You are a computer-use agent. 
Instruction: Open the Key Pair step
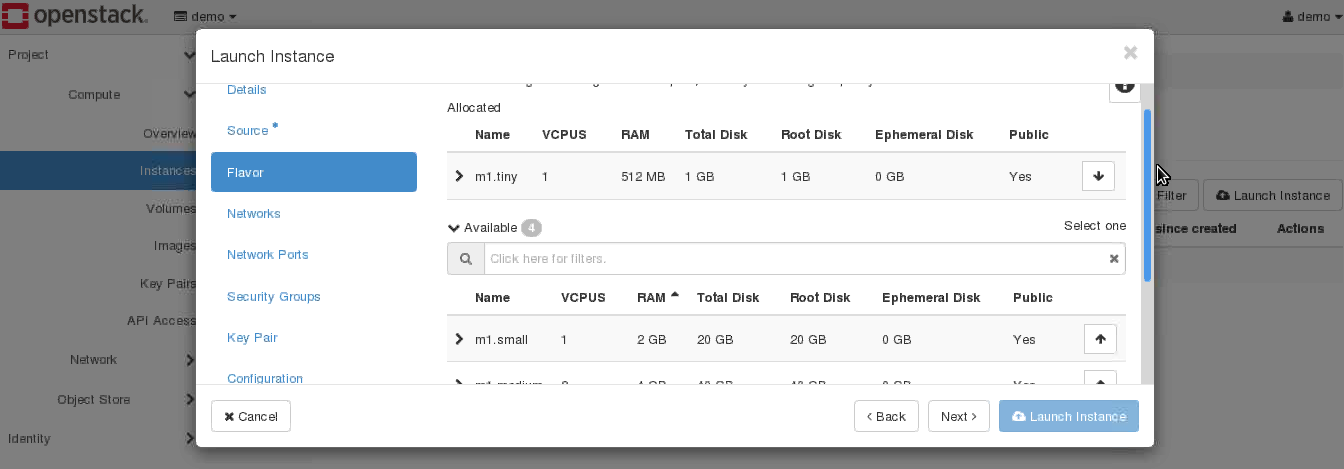(252, 338)
